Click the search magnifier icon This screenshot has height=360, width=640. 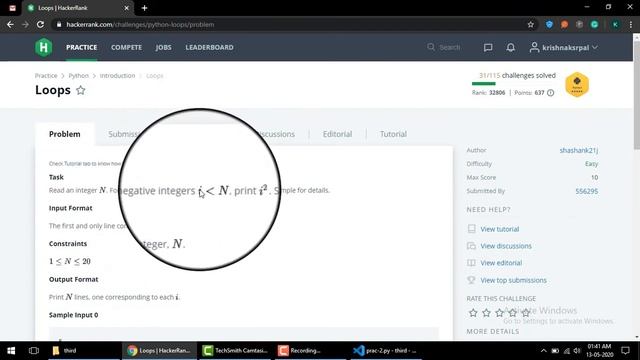pyautogui.click(x=431, y=47)
